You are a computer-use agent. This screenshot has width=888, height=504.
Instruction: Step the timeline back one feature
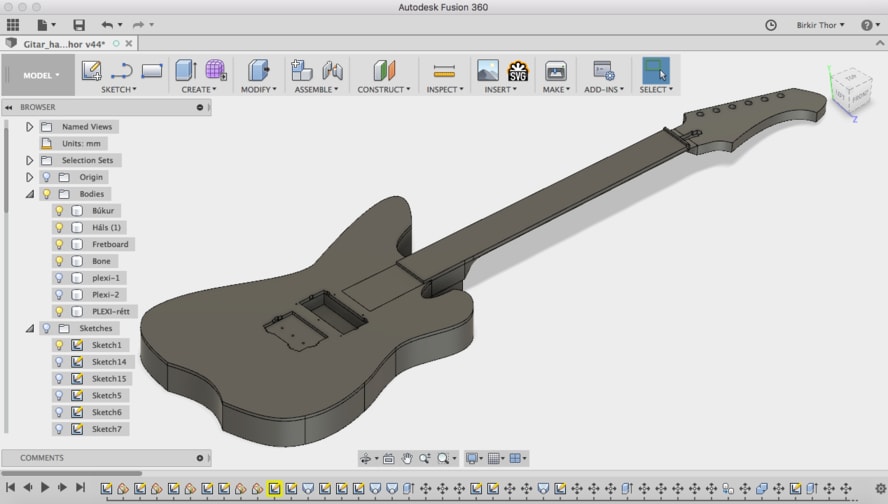(x=28, y=487)
